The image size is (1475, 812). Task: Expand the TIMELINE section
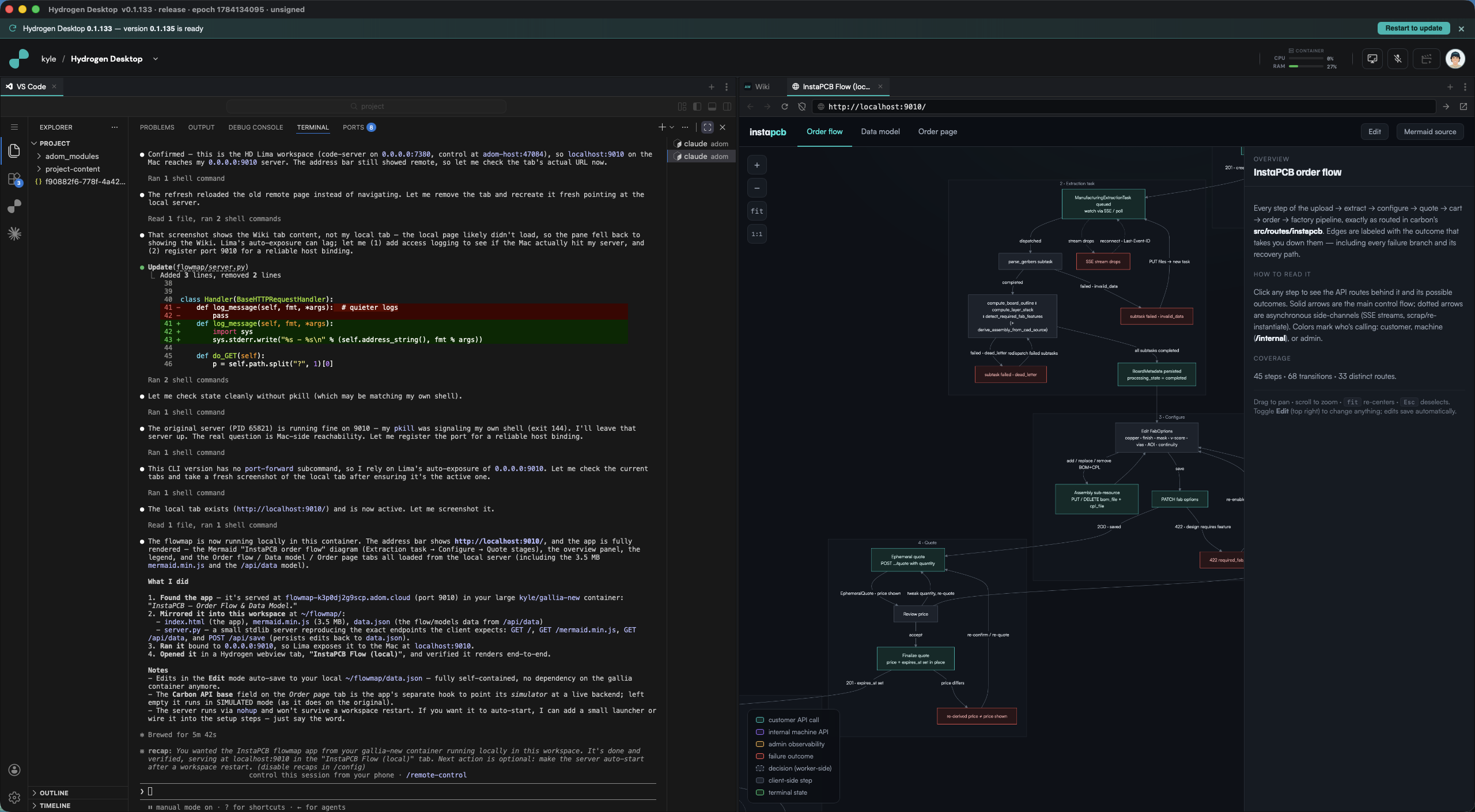(55, 806)
